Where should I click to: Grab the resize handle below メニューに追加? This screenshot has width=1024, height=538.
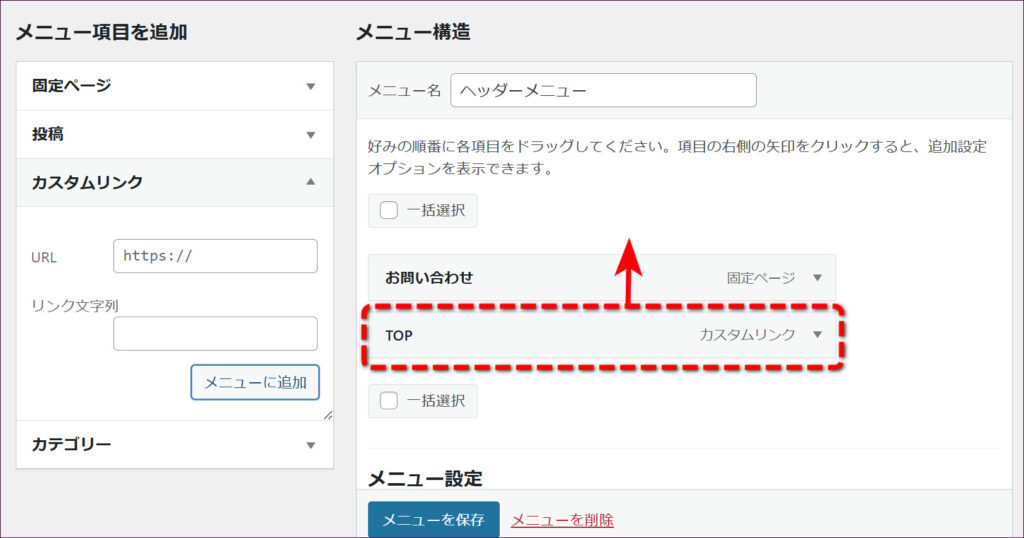tap(327, 414)
